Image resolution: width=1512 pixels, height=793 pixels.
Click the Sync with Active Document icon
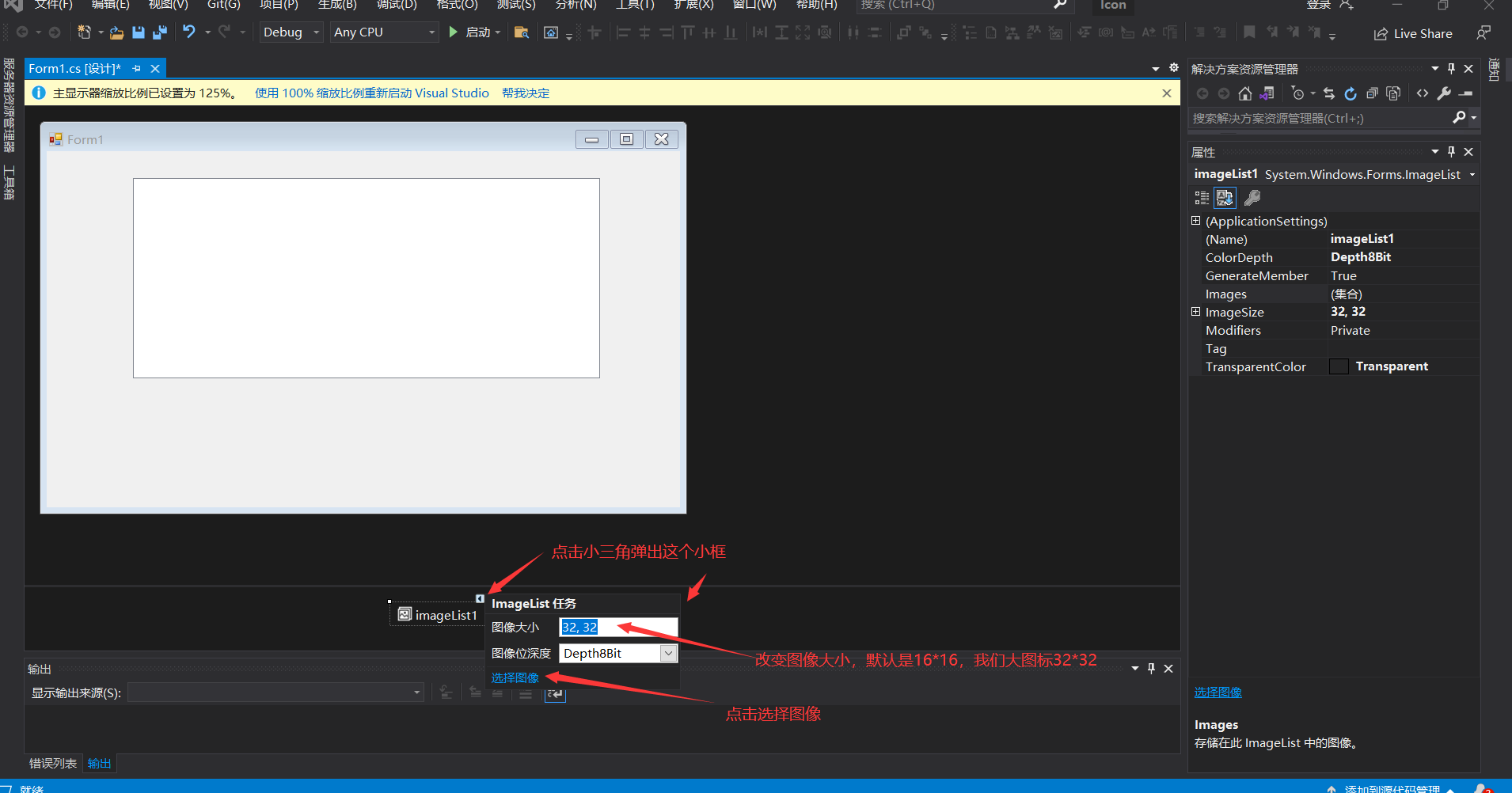point(1329,93)
